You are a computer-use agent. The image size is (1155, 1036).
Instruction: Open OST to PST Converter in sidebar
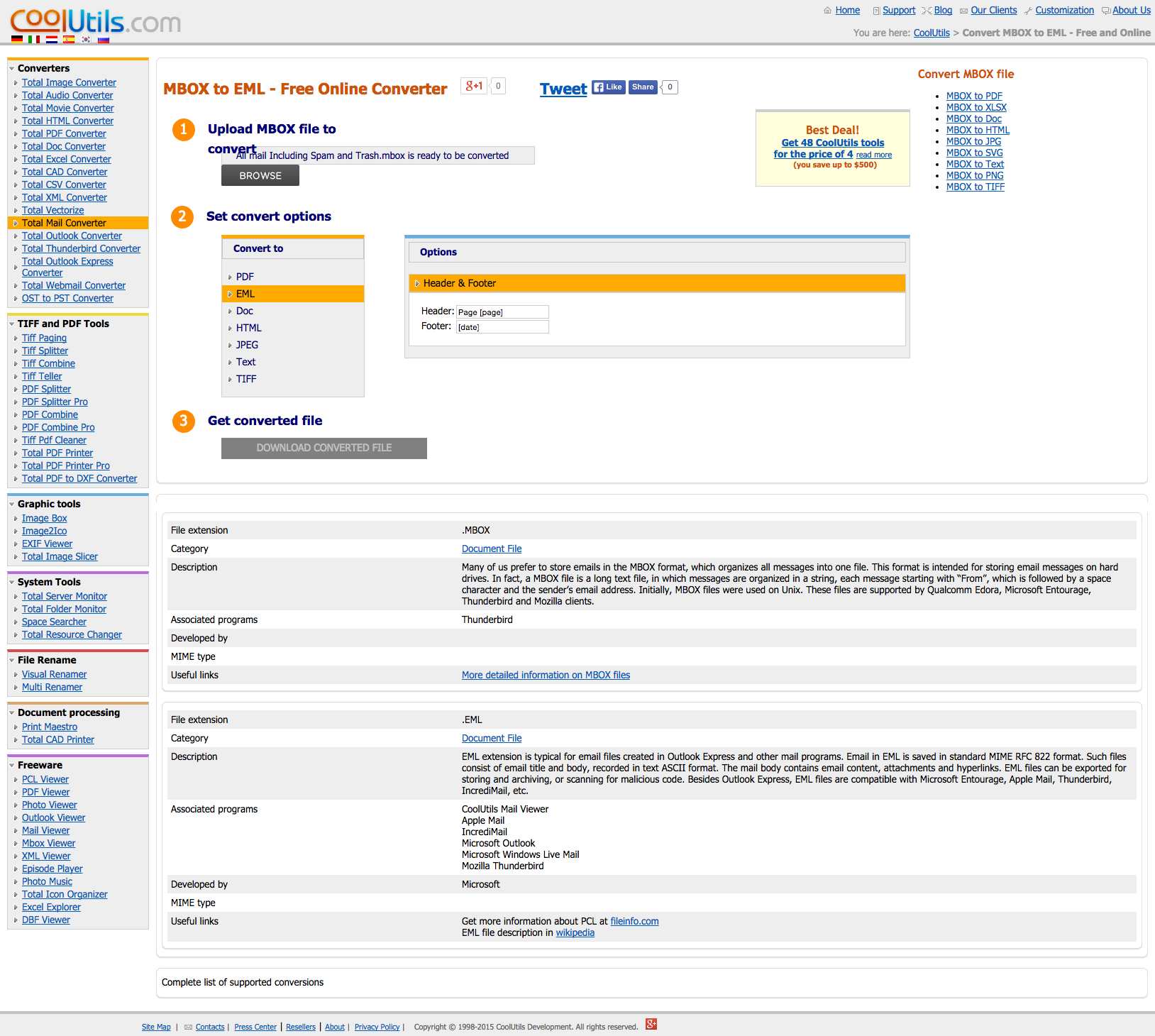click(67, 298)
